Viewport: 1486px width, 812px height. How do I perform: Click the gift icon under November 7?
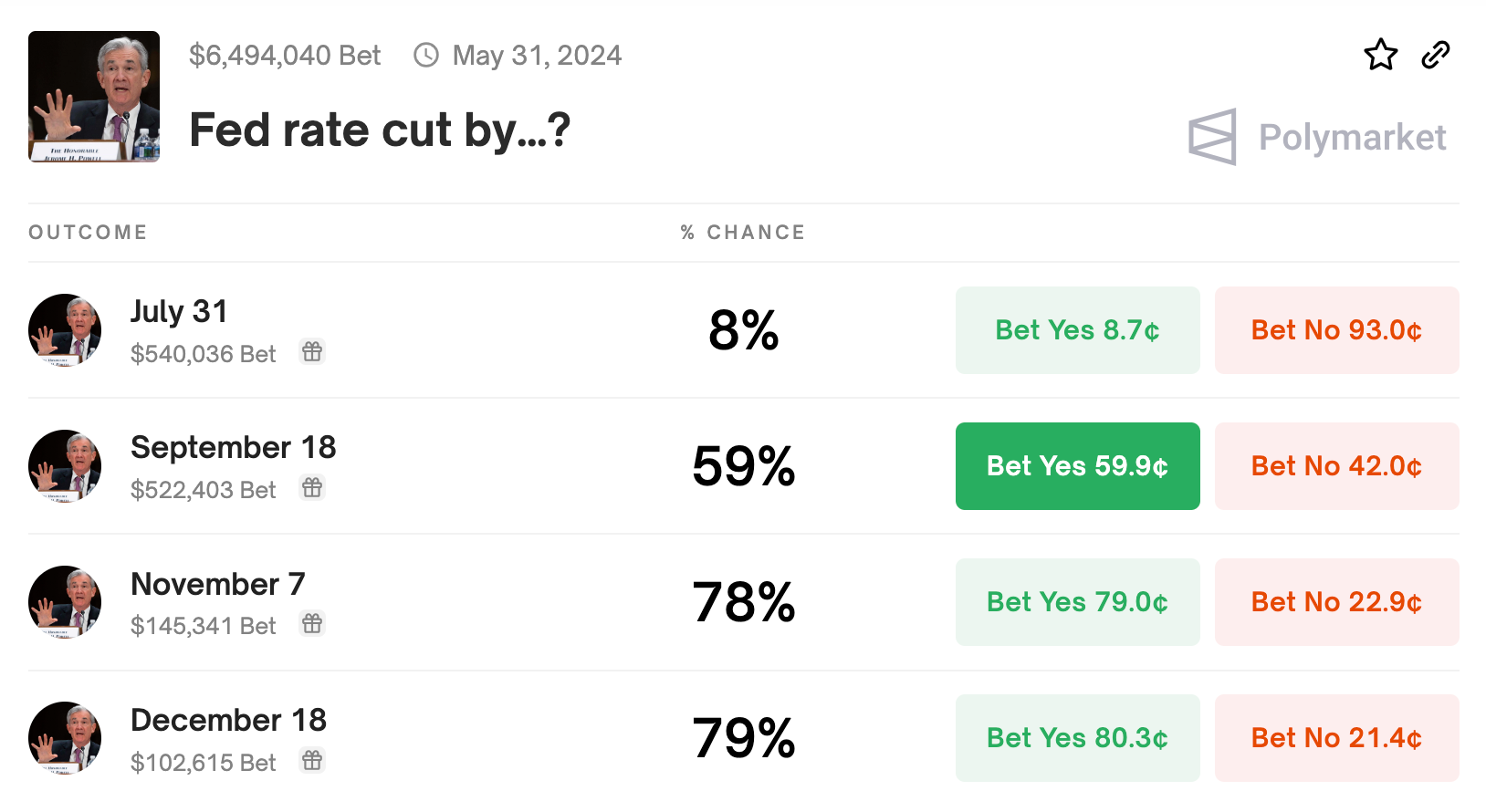pyautogui.click(x=312, y=623)
